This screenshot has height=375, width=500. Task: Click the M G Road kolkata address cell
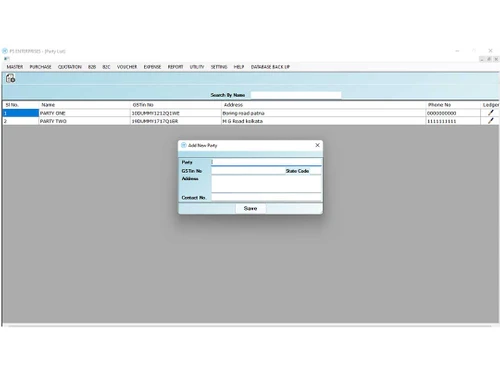click(x=323, y=121)
